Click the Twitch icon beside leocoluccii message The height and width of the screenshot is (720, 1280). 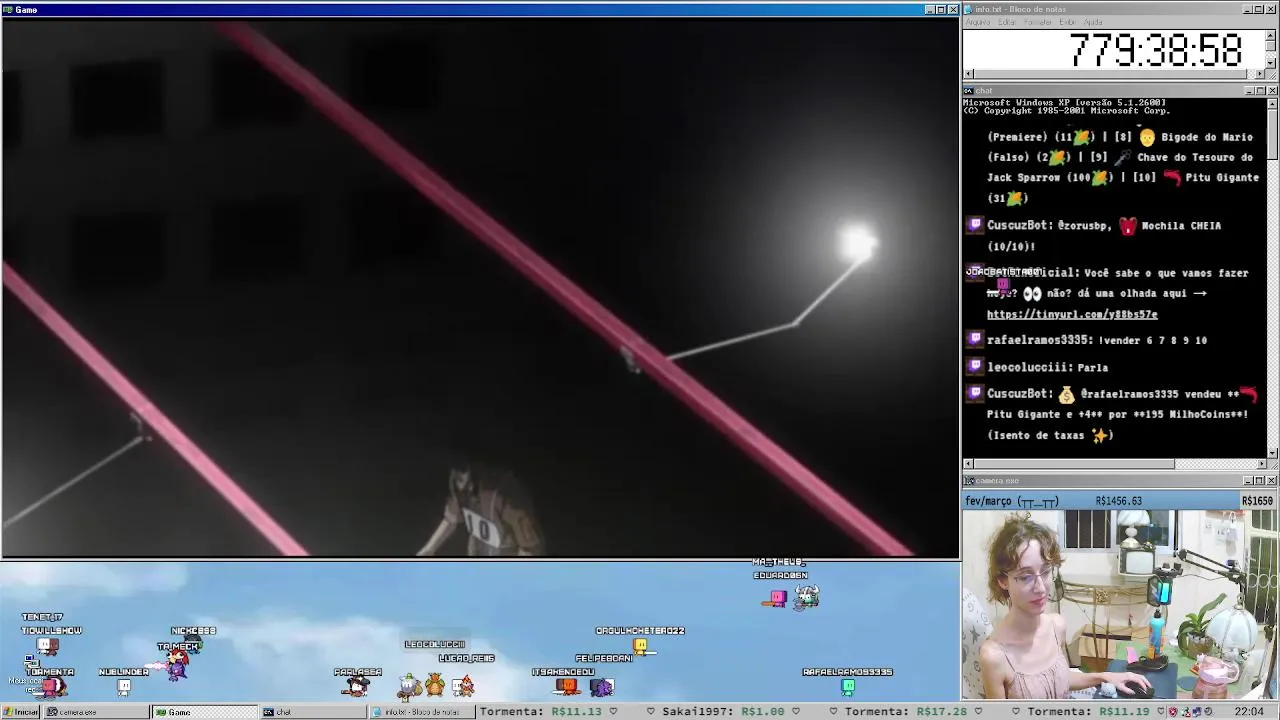975,367
